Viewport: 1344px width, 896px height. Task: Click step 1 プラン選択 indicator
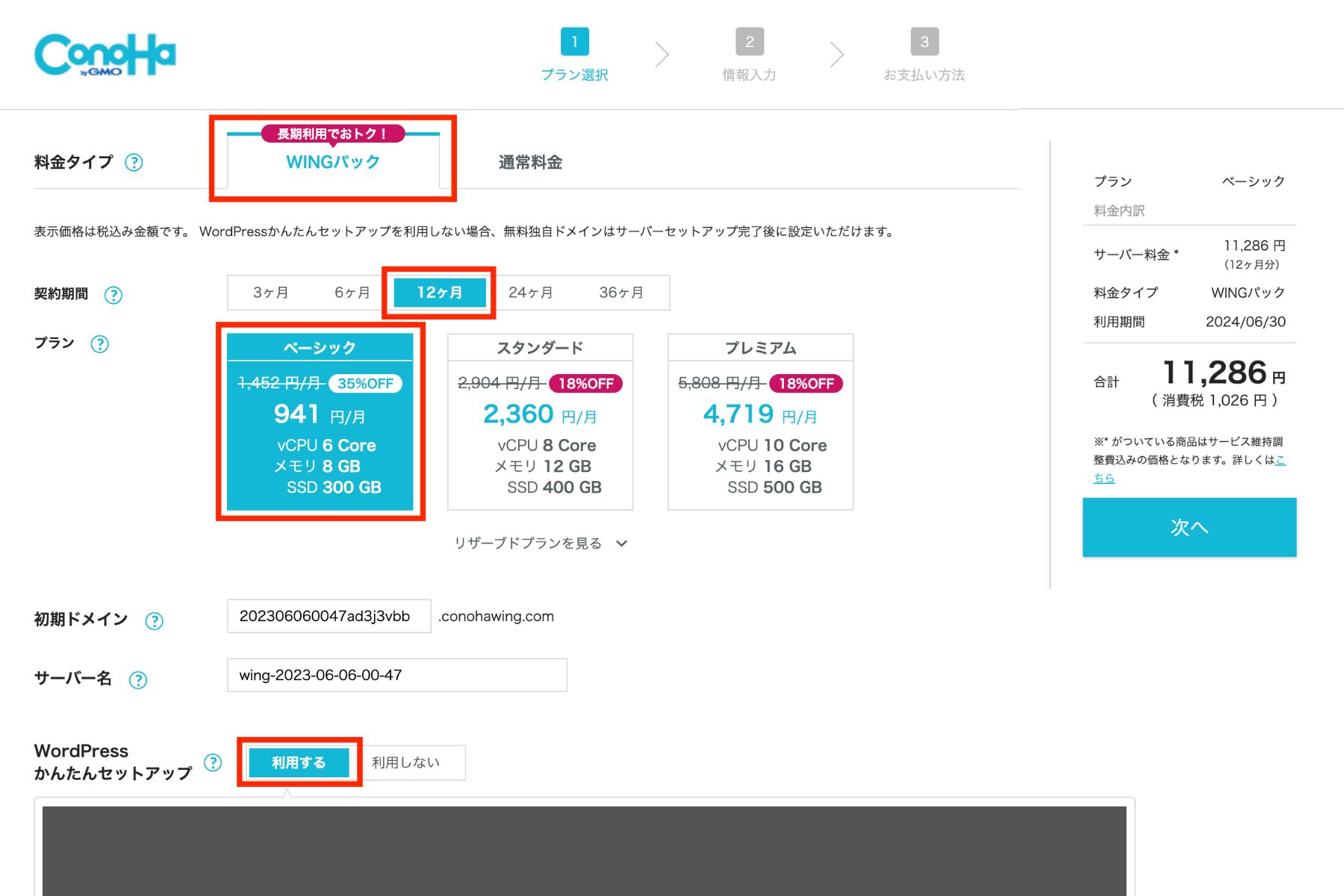click(x=574, y=55)
